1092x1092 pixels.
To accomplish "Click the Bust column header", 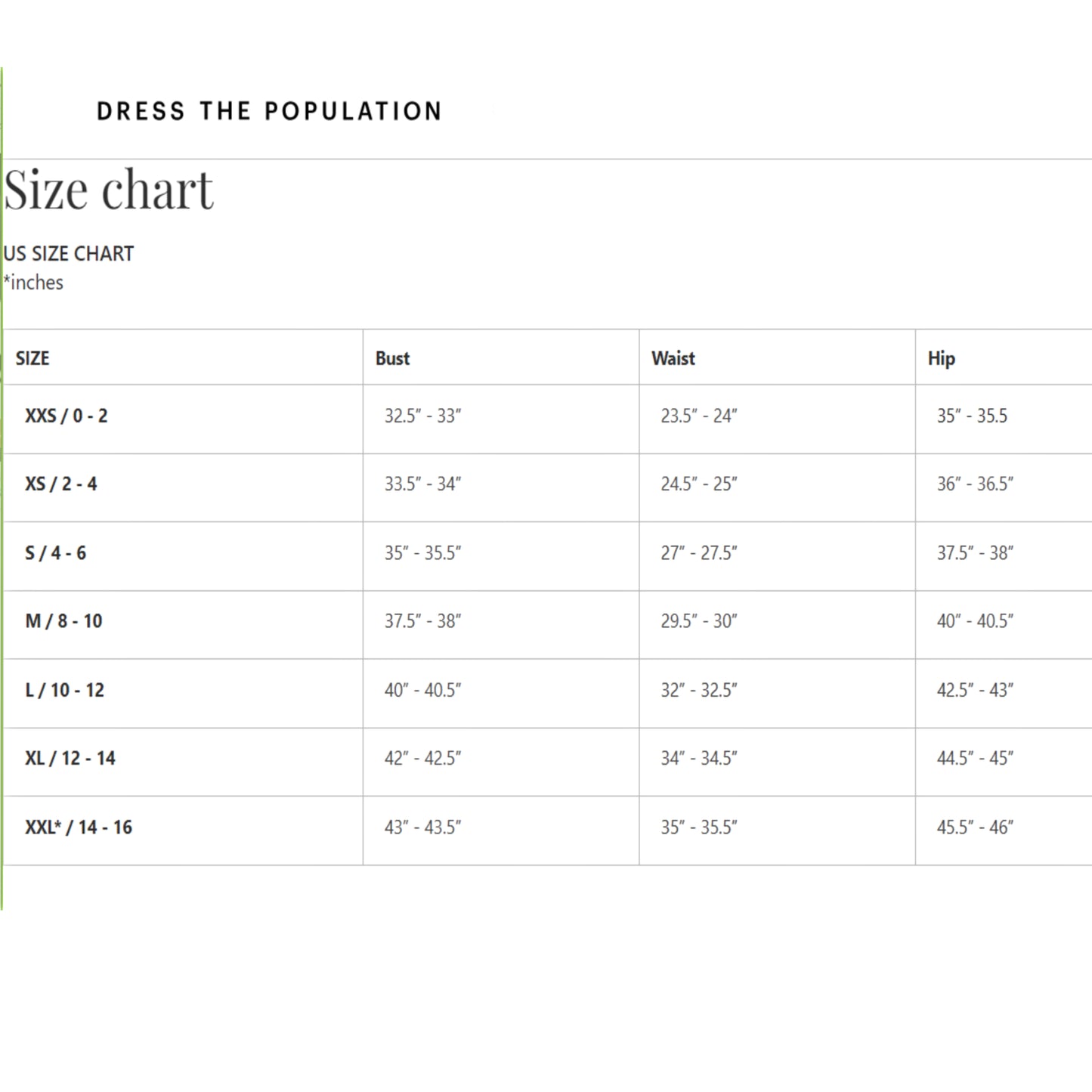I will pos(392,358).
